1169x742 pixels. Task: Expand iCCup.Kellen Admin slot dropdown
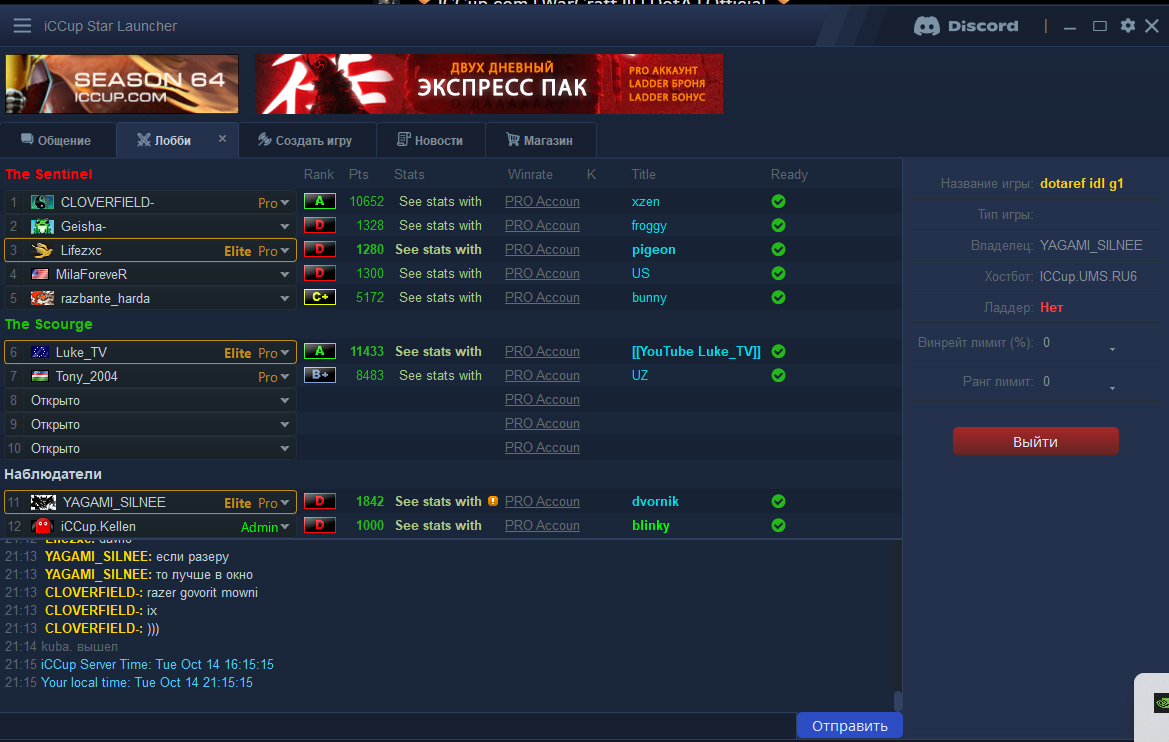tap(285, 526)
